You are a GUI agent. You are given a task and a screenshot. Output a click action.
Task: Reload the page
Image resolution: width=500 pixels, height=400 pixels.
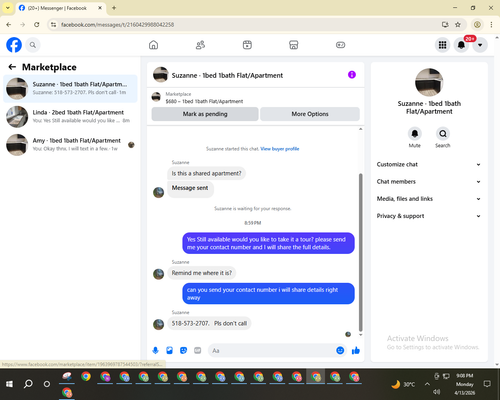(37, 25)
